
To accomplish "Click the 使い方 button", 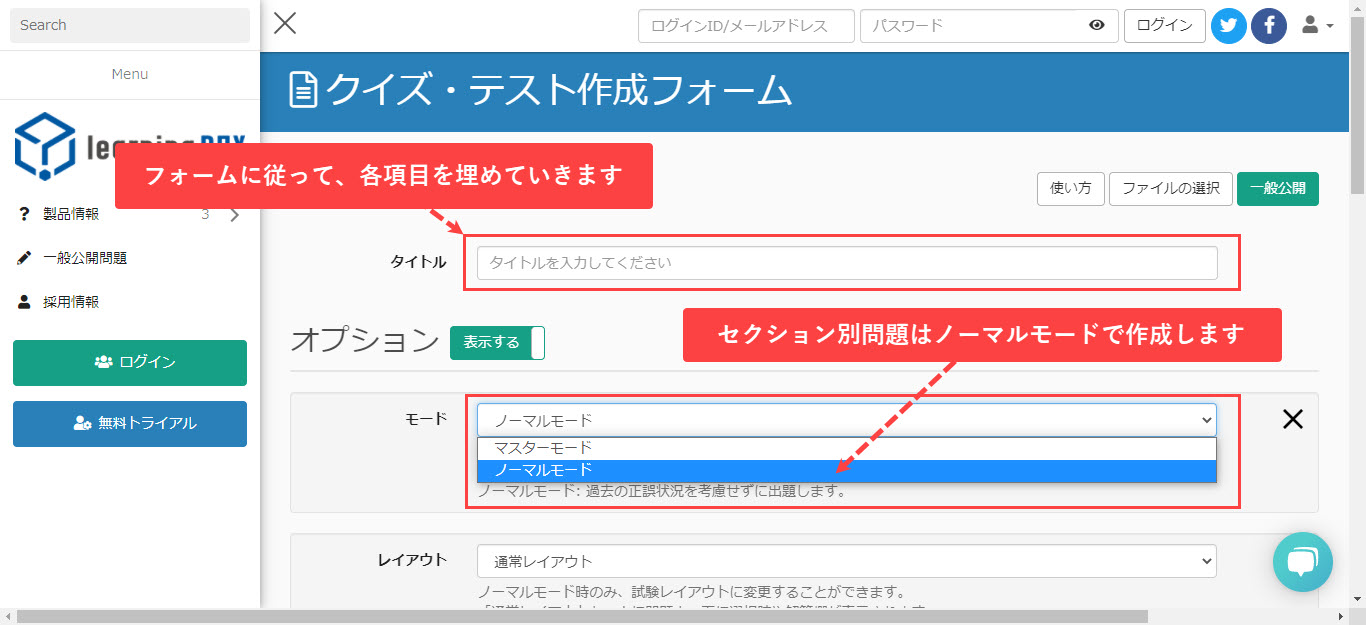I will click(1070, 188).
